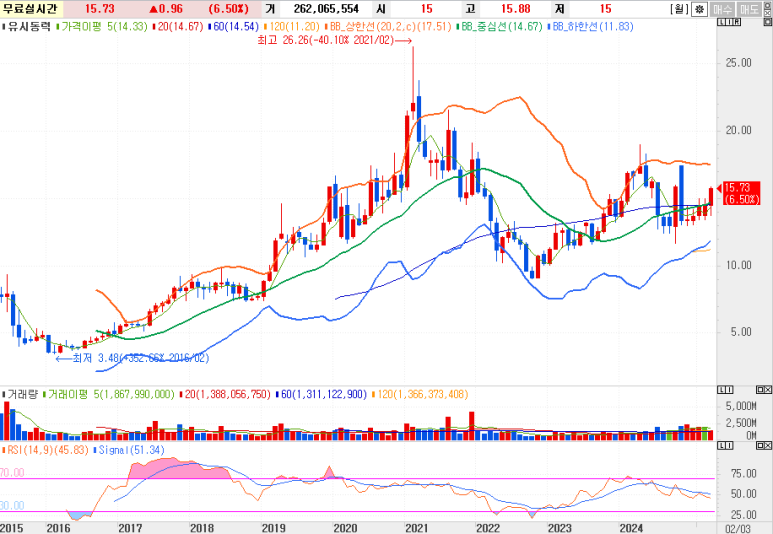This screenshot has width=773, height=534.
Task: Click the 무료실시간 label
Action: pos(31,9)
